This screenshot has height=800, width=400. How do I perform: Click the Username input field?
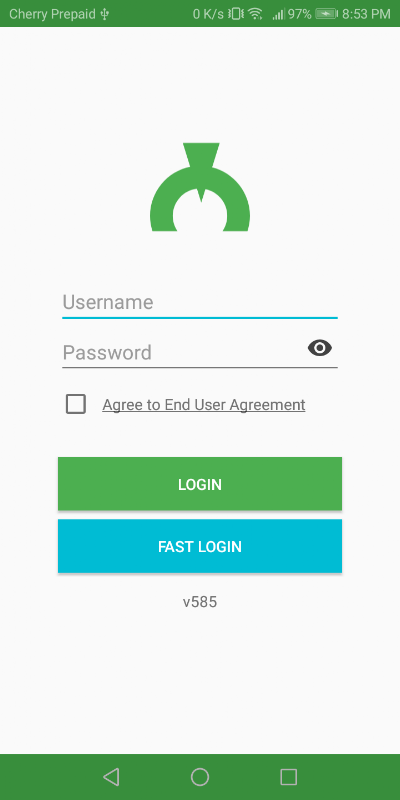[x=200, y=303]
